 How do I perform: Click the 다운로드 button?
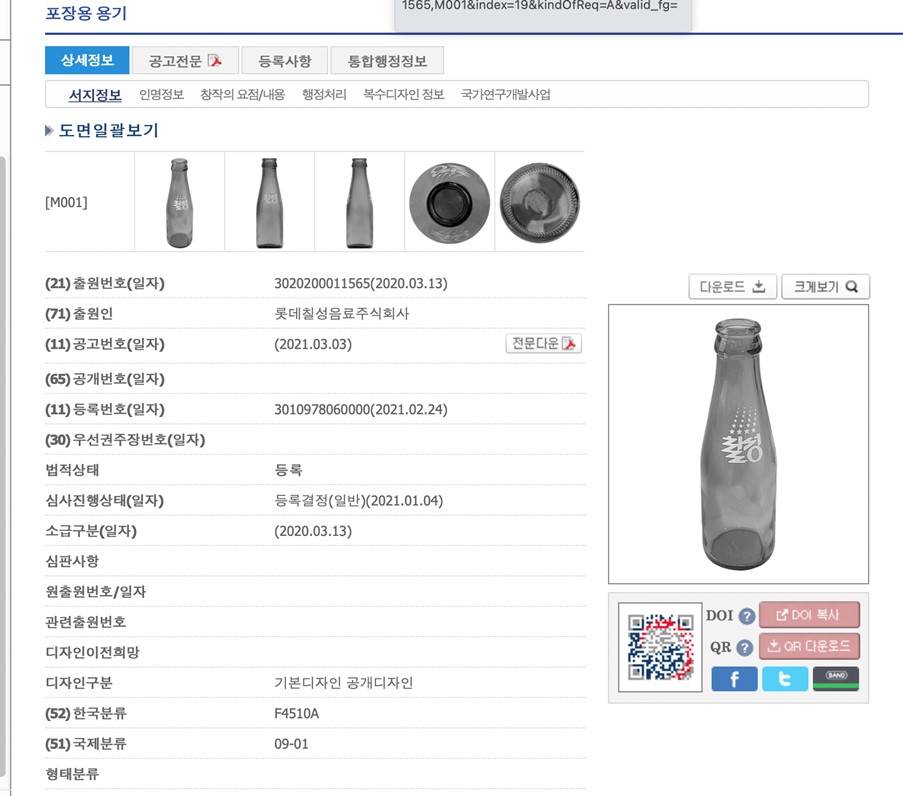point(733,287)
